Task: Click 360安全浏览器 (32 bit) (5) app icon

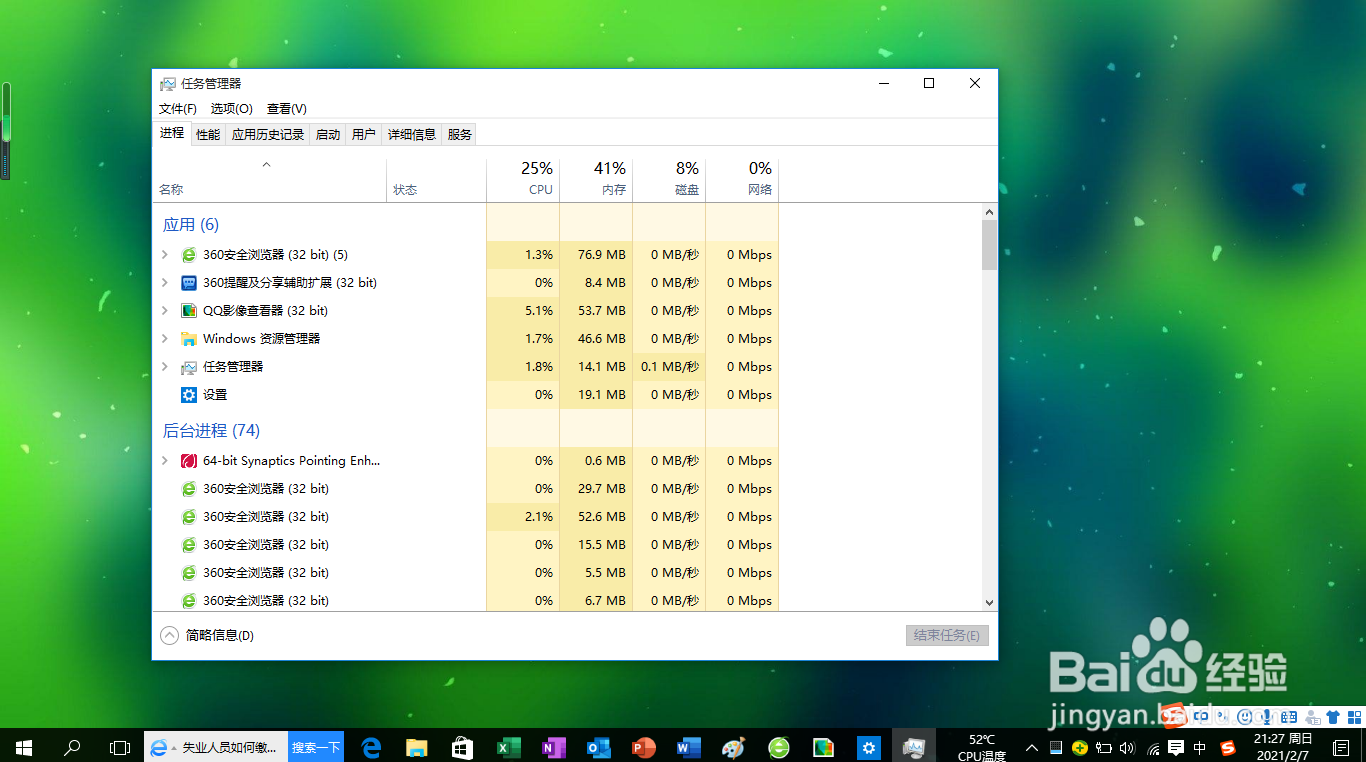Action: click(189, 255)
